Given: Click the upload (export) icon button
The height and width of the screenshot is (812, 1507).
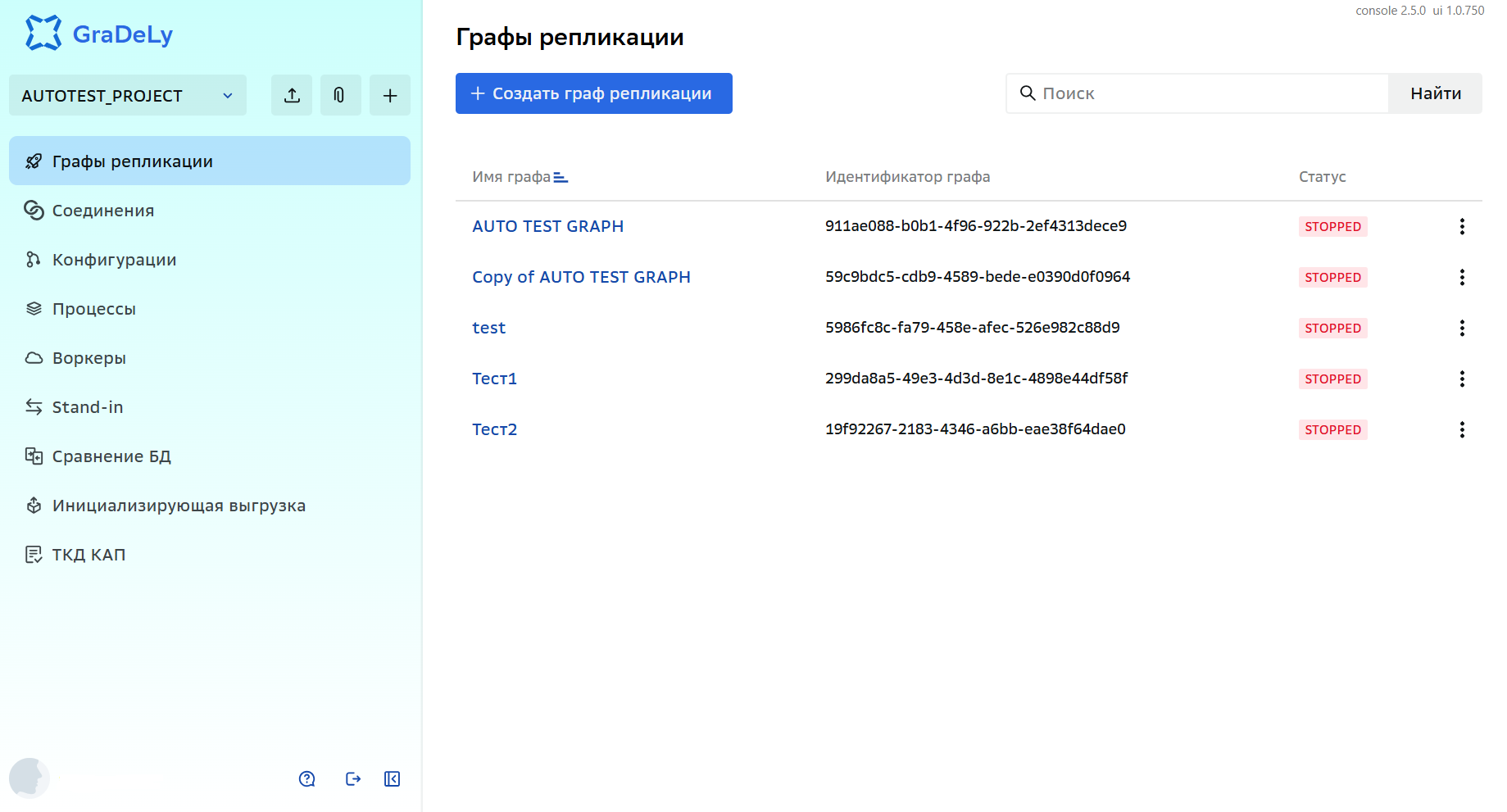Looking at the screenshot, I should tap(292, 95).
